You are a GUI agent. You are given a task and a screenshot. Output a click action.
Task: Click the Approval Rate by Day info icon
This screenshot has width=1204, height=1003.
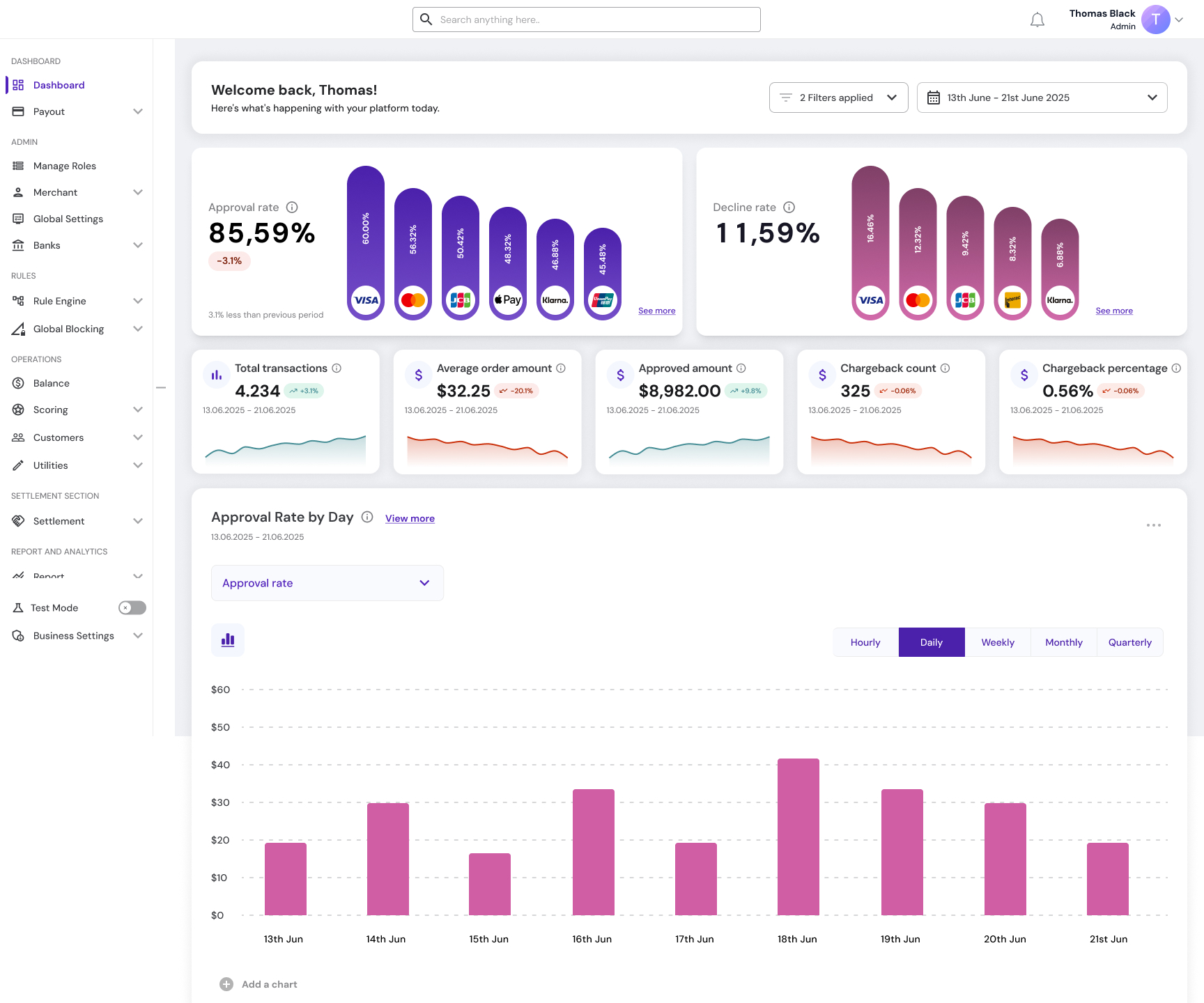tap(367, 517)
